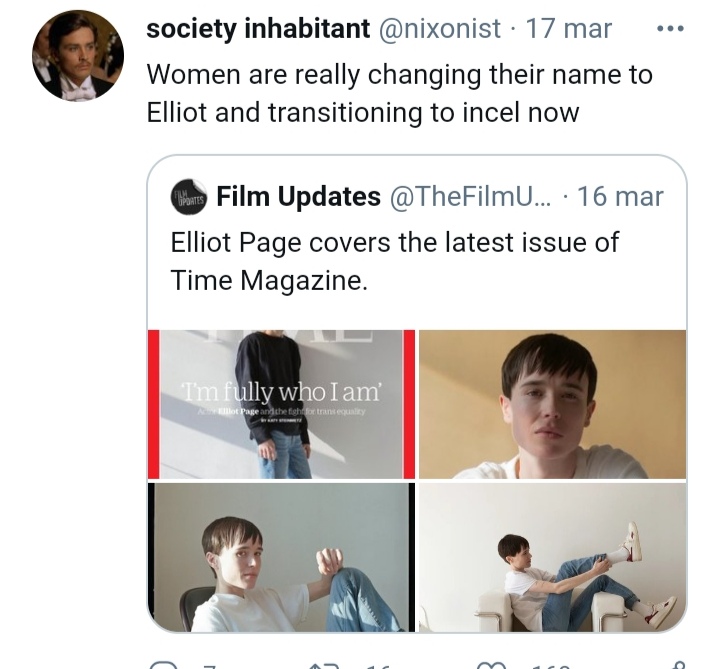Viewport: 720px width, 669px height.
Task: Click the @nixonist handle
Action: click(x=440, y=29)
